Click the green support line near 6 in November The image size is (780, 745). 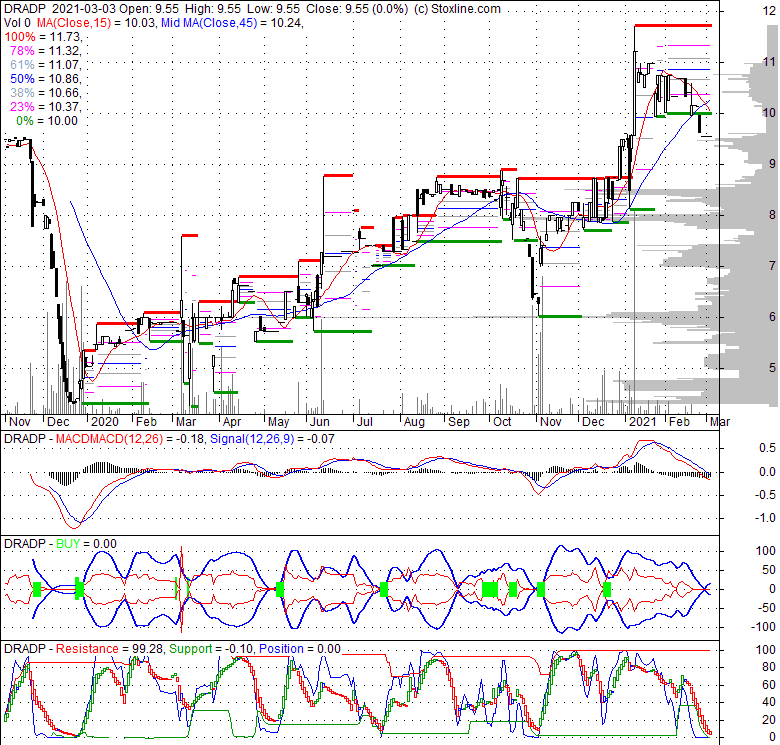560,316
